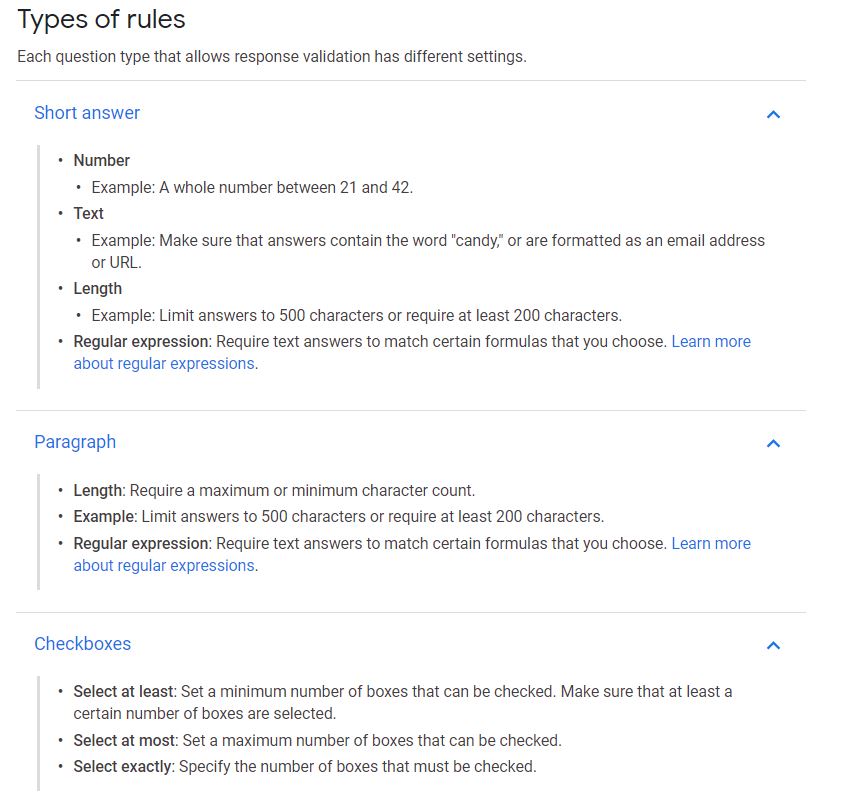This screenshot has height=799, width=847.
Task: Click the Select at least label
Action: point(124,692)
